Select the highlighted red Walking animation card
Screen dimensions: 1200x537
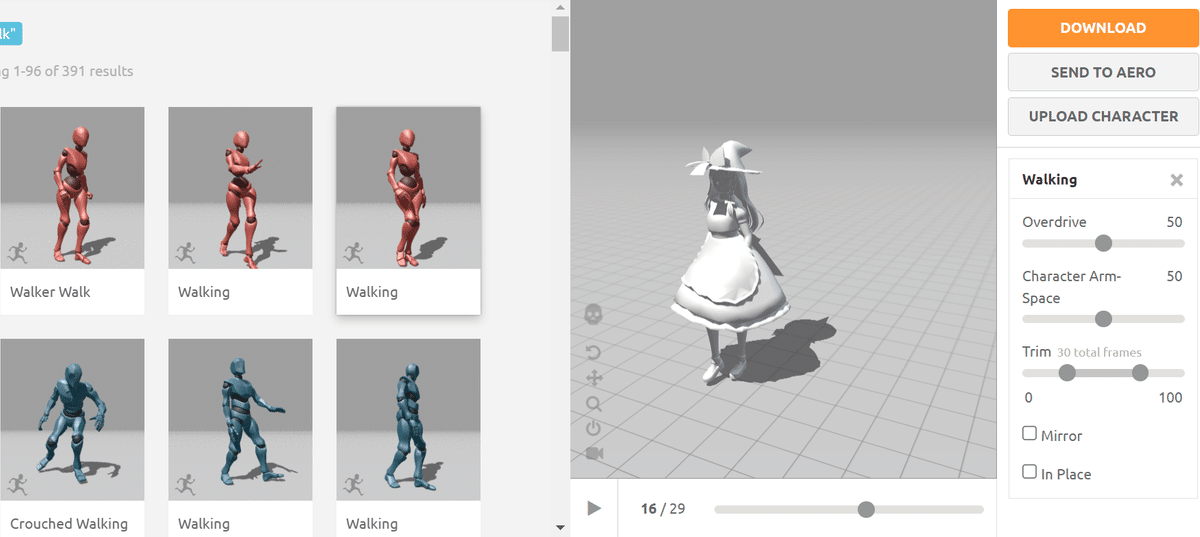click(408, 210)
